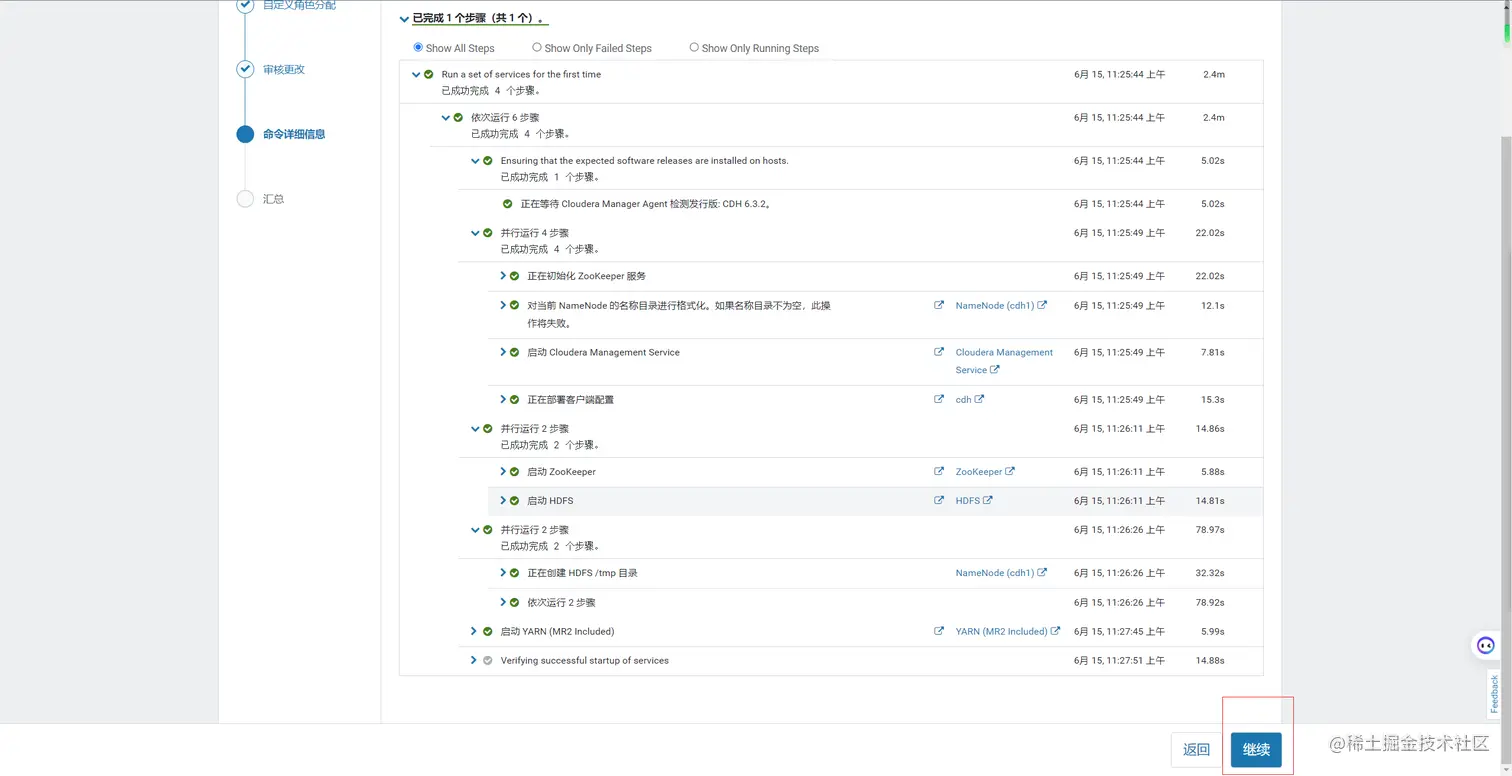Open NameNode (cdh1) link in HDFS /tmp row
1512x776 pixels.
994,573
